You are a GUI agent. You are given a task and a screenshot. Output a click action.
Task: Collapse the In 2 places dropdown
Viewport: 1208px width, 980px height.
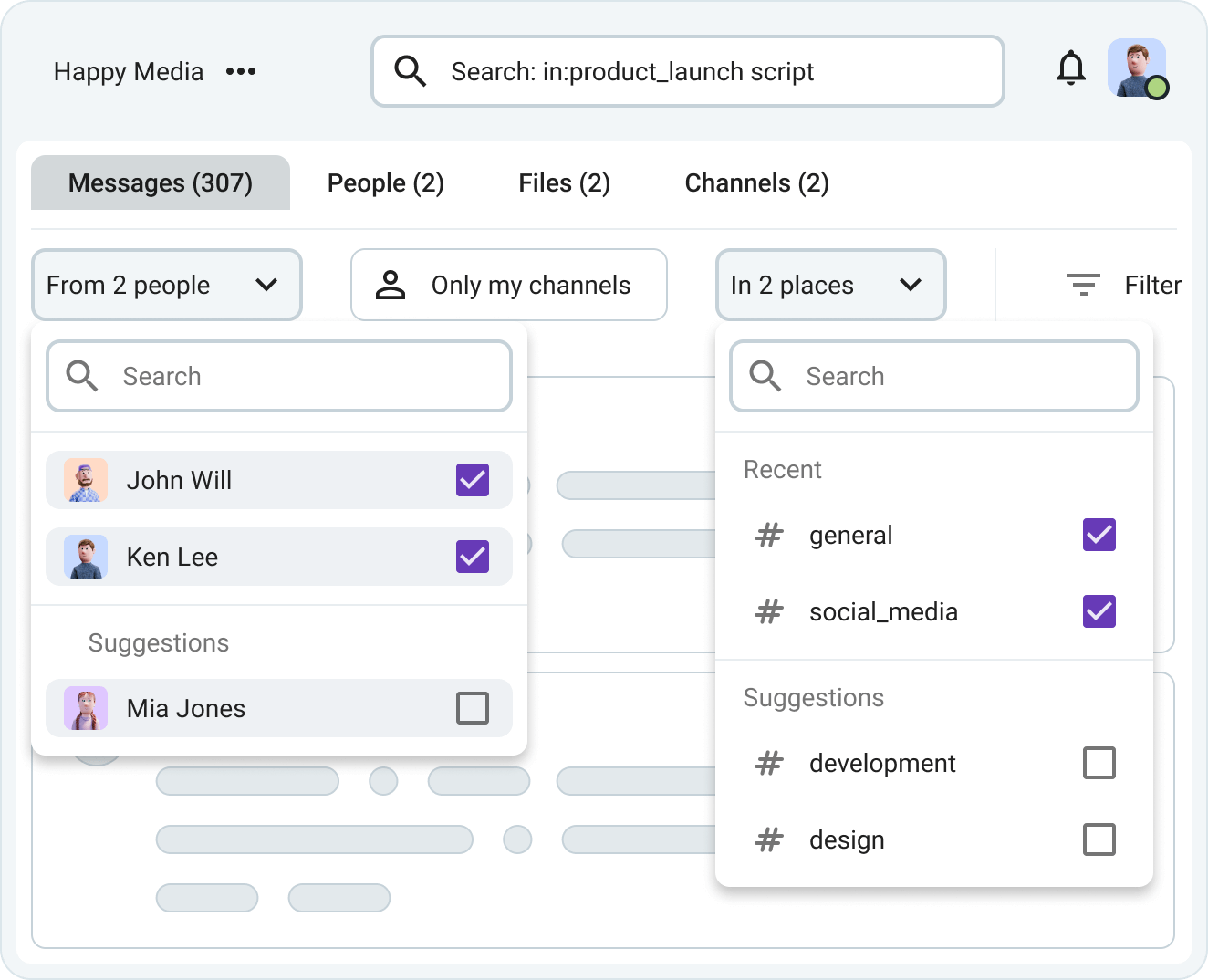[911, 285]
